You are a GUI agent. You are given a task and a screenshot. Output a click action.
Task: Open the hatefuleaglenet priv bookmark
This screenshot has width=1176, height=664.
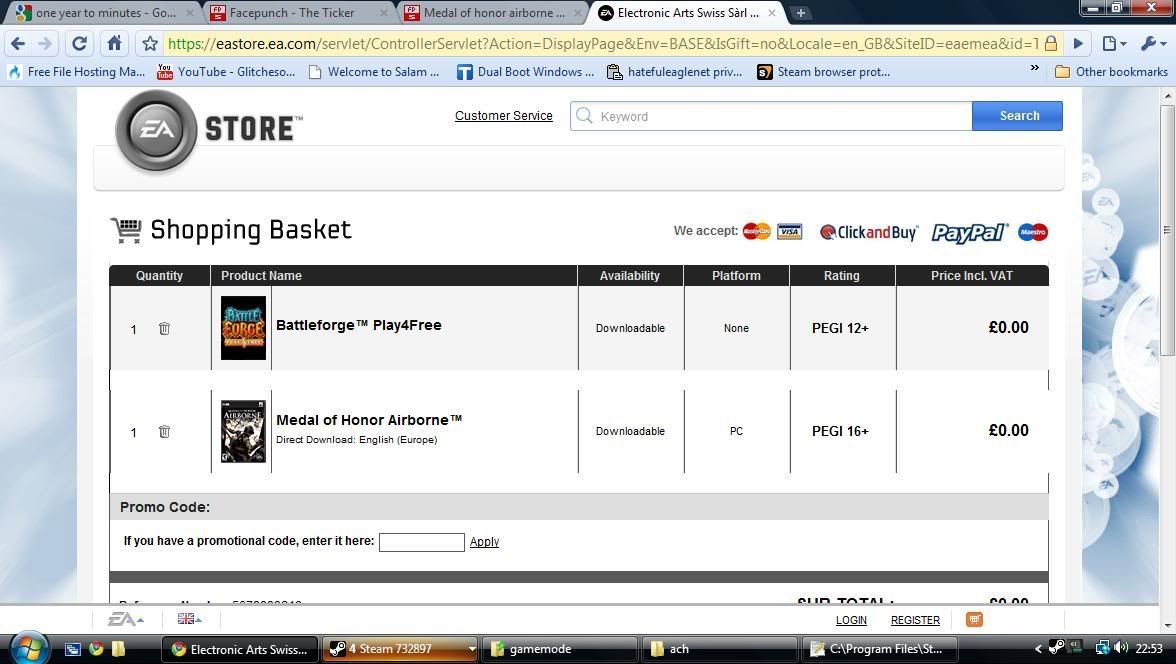click(x=674, y=72)
